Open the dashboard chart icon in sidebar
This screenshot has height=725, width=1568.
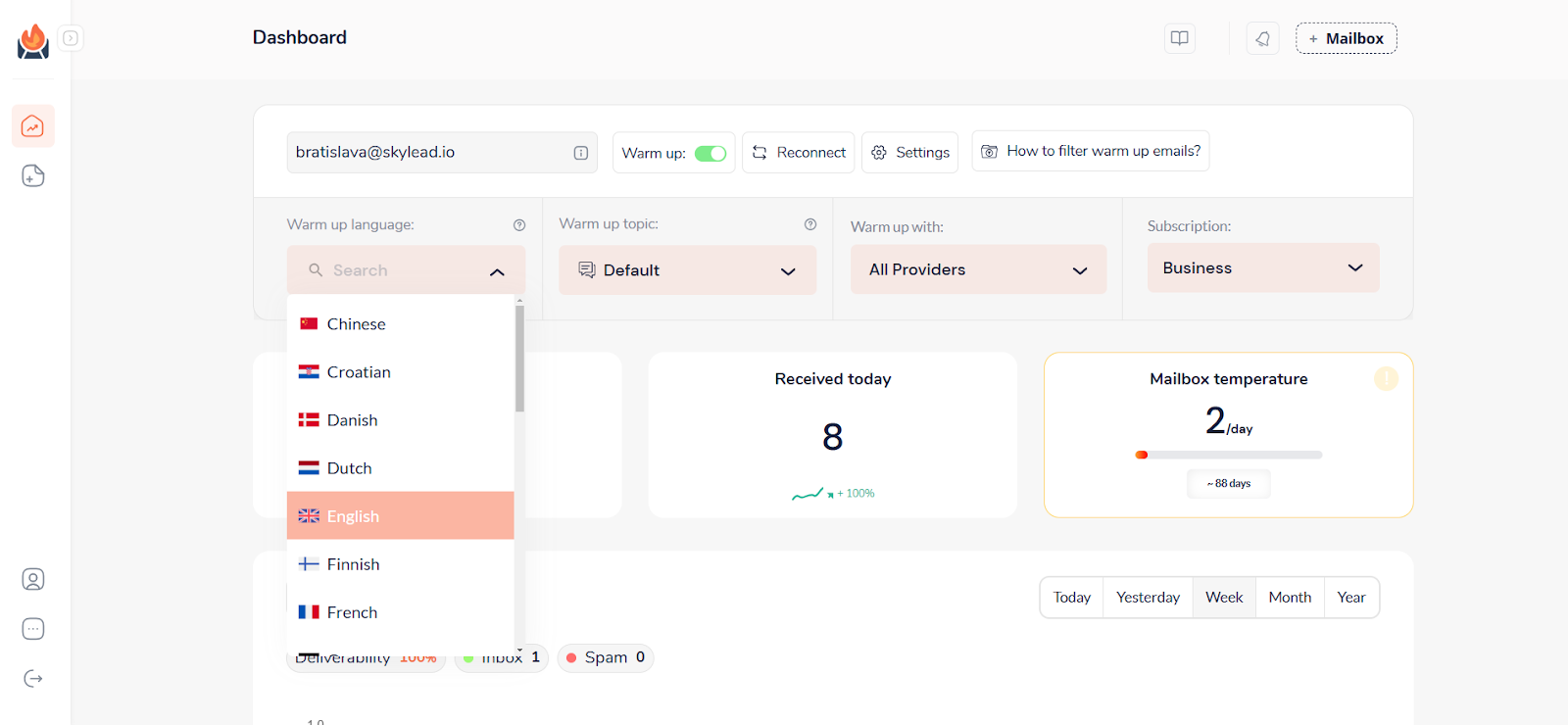pyautogui.click(x=33, y=126)
